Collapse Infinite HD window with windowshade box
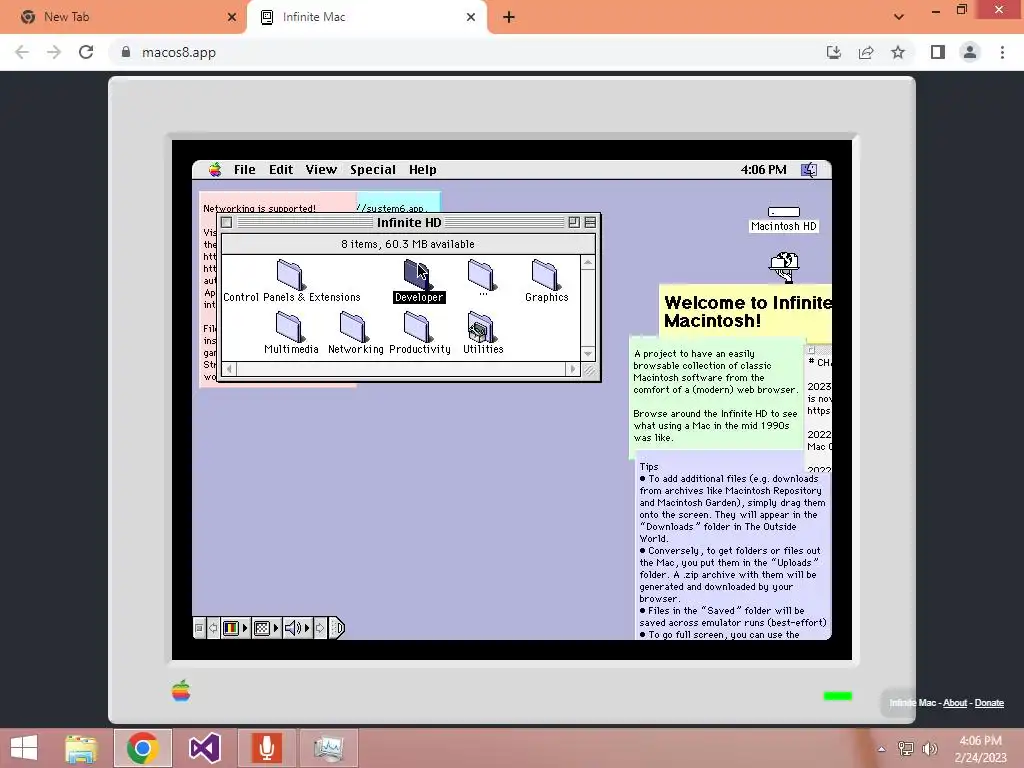Screen dimensions: 1024x768 pyautogui.click(x=590, y=223)
